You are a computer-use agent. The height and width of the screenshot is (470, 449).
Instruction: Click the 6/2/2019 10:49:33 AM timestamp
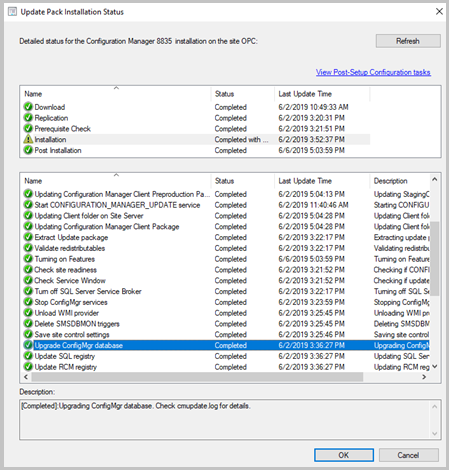coord(313,107)
